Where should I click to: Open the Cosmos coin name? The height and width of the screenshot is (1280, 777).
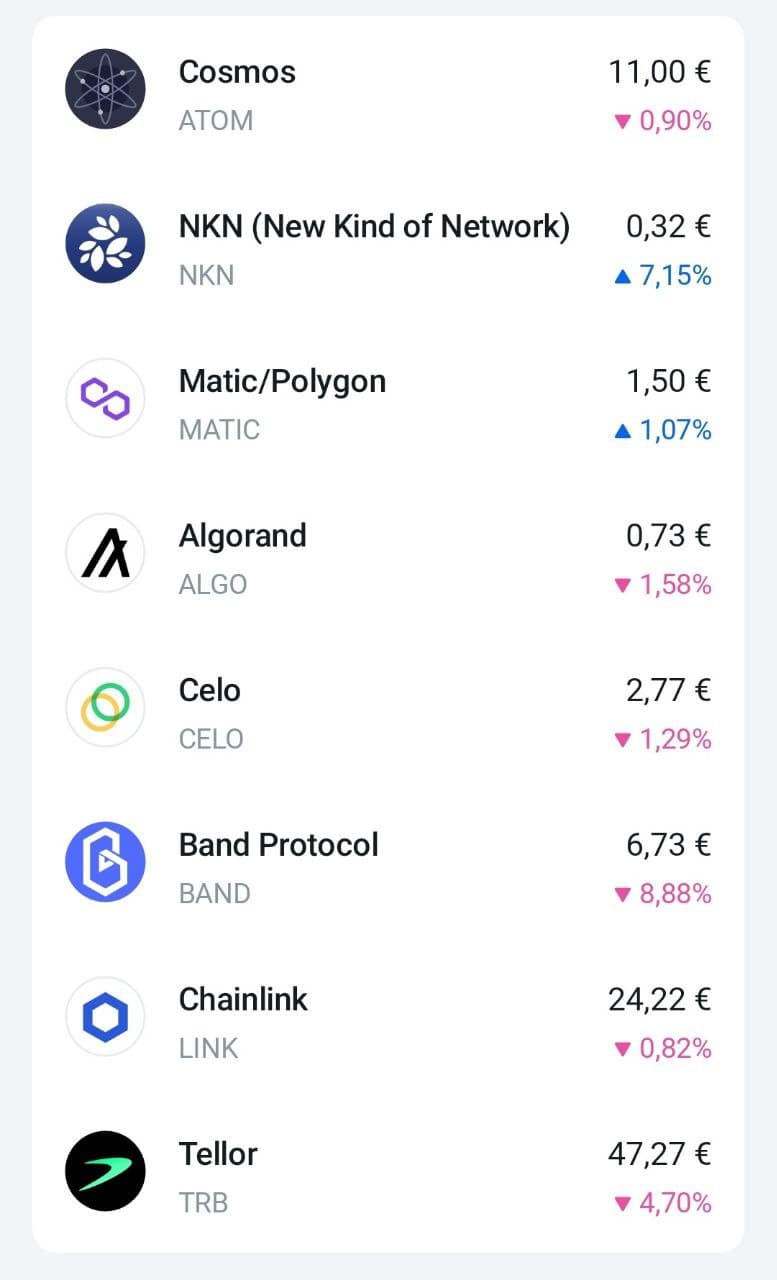pos(237,72)
